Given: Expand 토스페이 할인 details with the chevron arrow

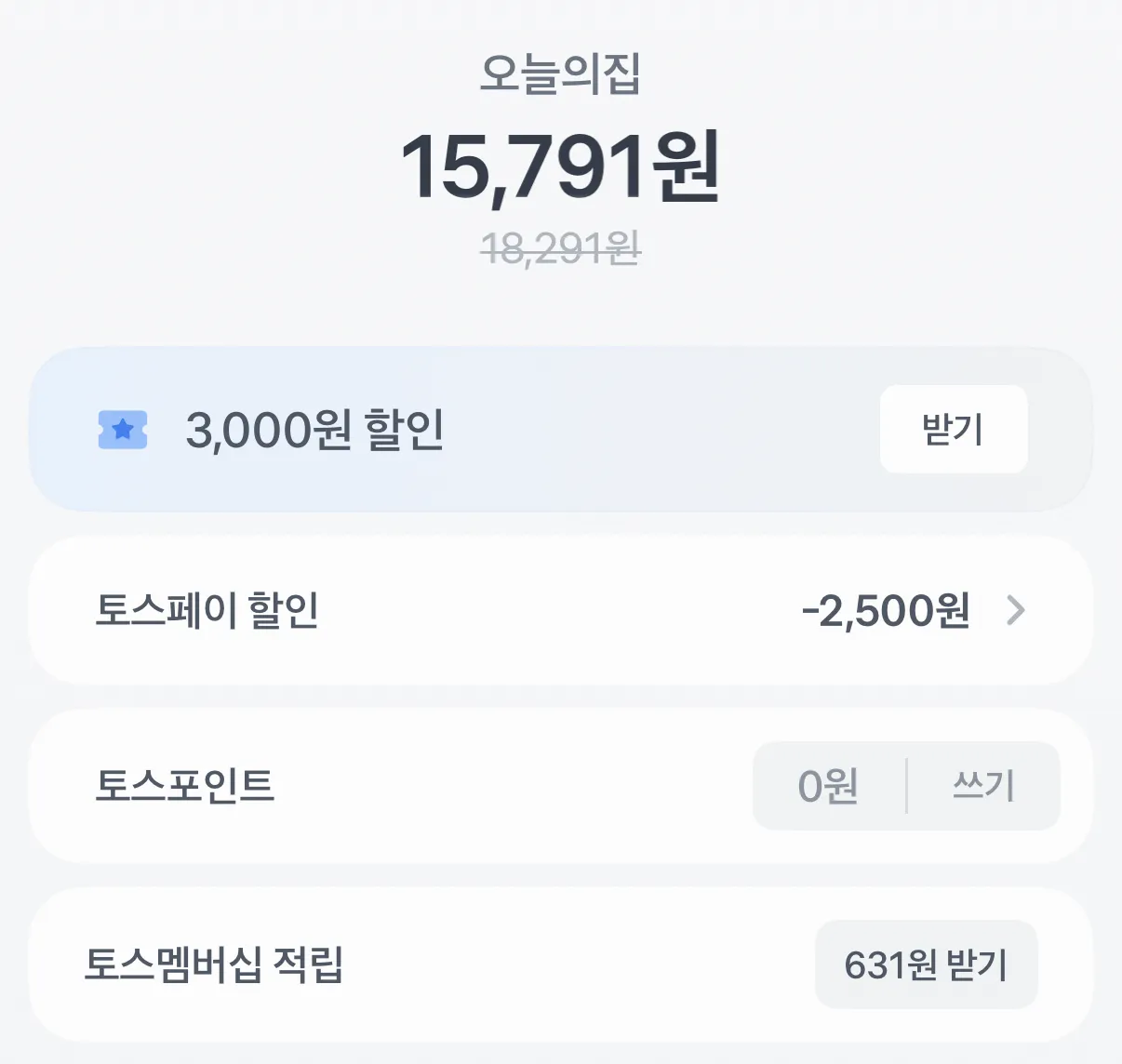Looking at the screenshot, I should (x=1016, y=611).
